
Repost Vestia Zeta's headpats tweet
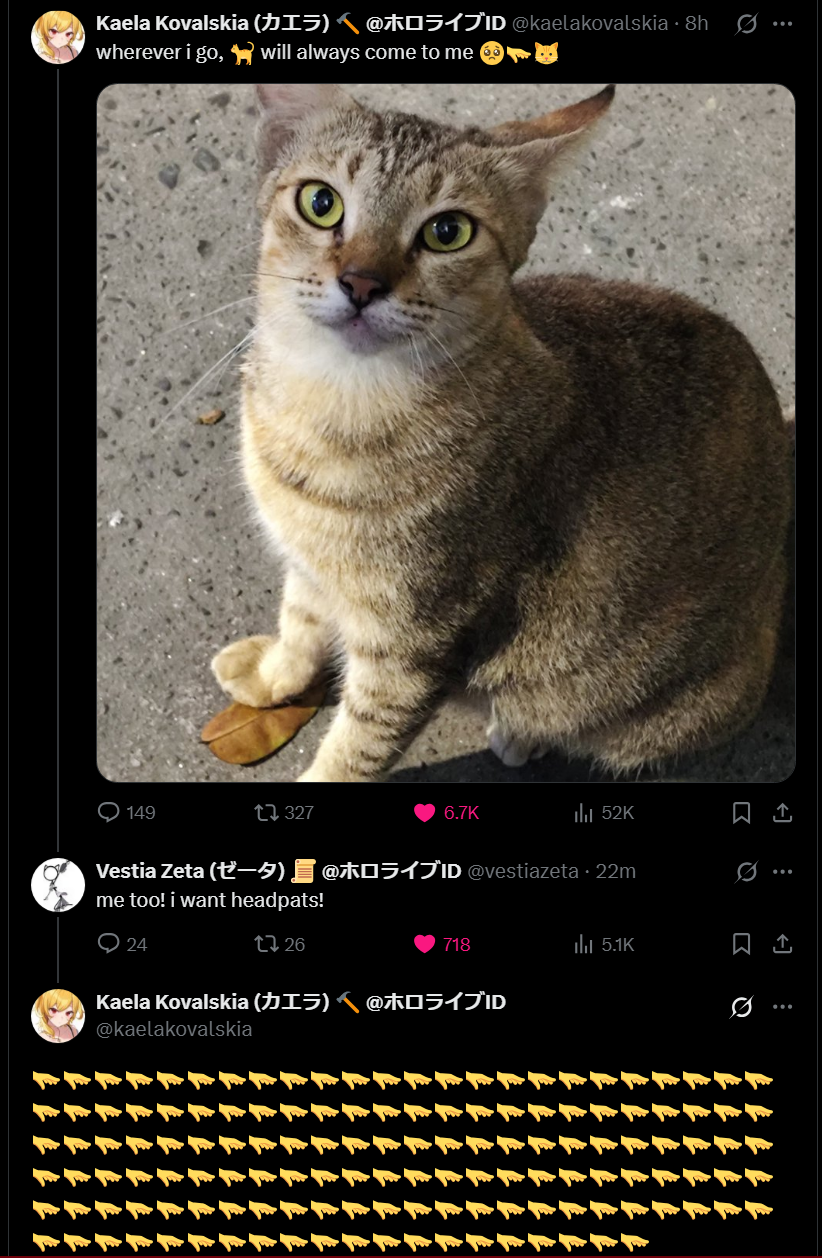click(x=267, y=944)
